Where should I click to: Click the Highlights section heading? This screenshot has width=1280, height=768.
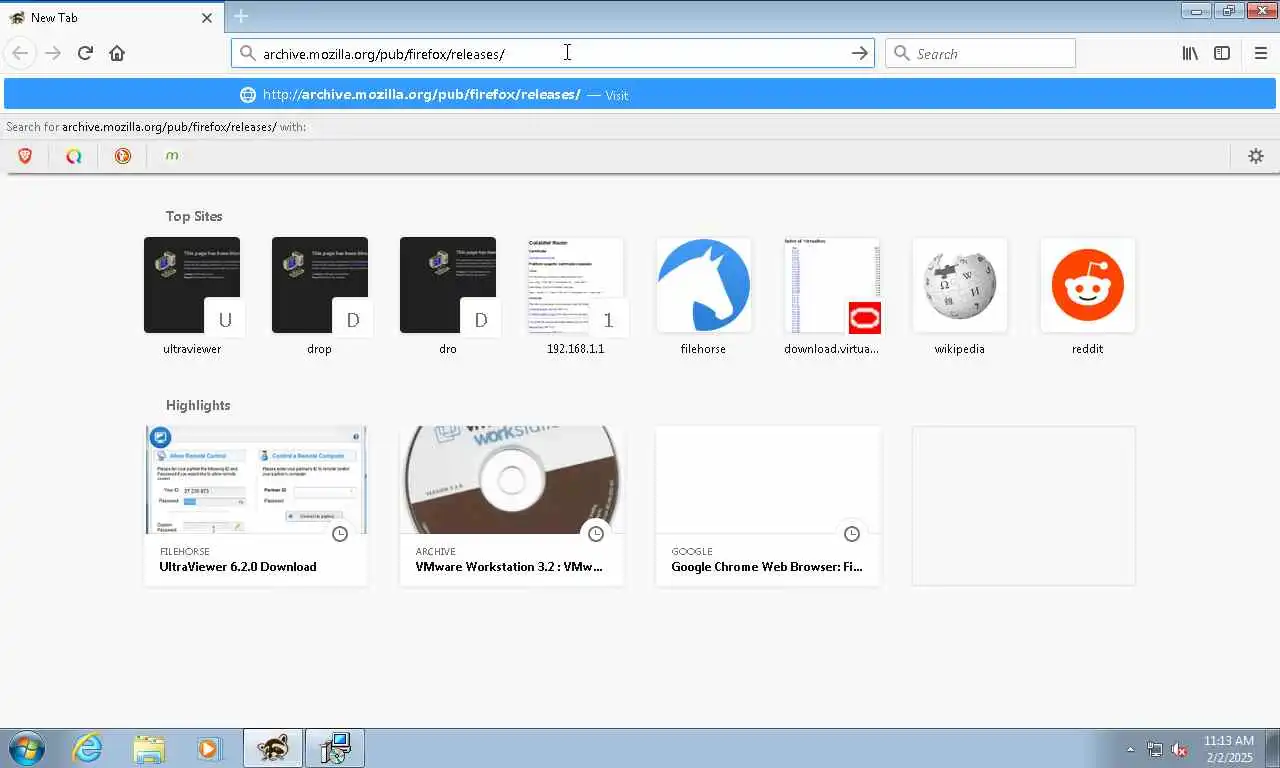(198, 405)
